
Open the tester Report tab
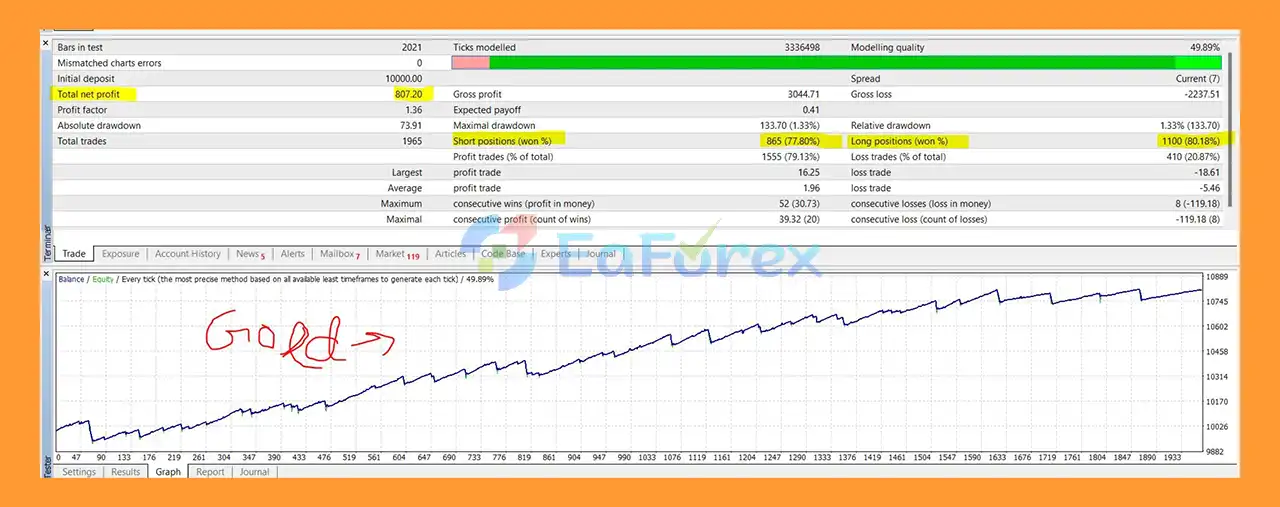pyautogui.click(x=210, y=472)
